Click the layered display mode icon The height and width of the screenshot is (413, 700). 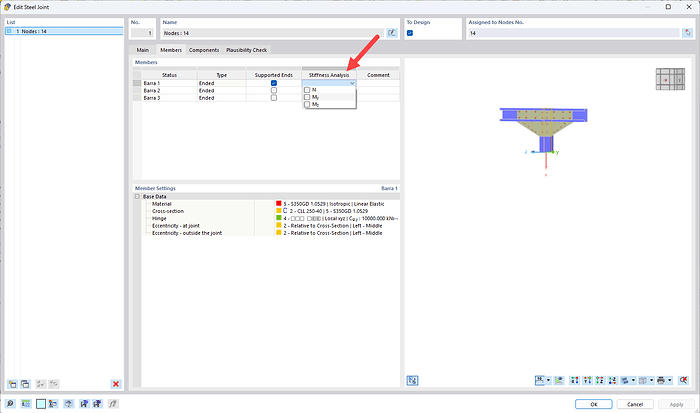(x=625, y=380)
